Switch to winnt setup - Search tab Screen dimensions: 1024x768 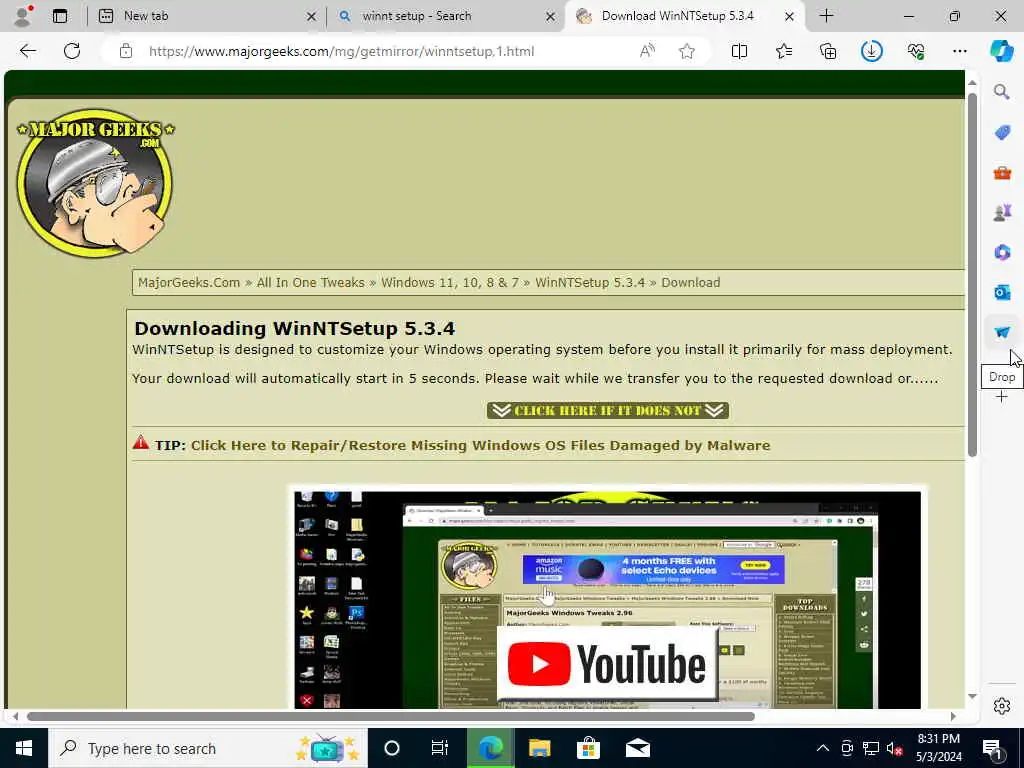[446, 16]
